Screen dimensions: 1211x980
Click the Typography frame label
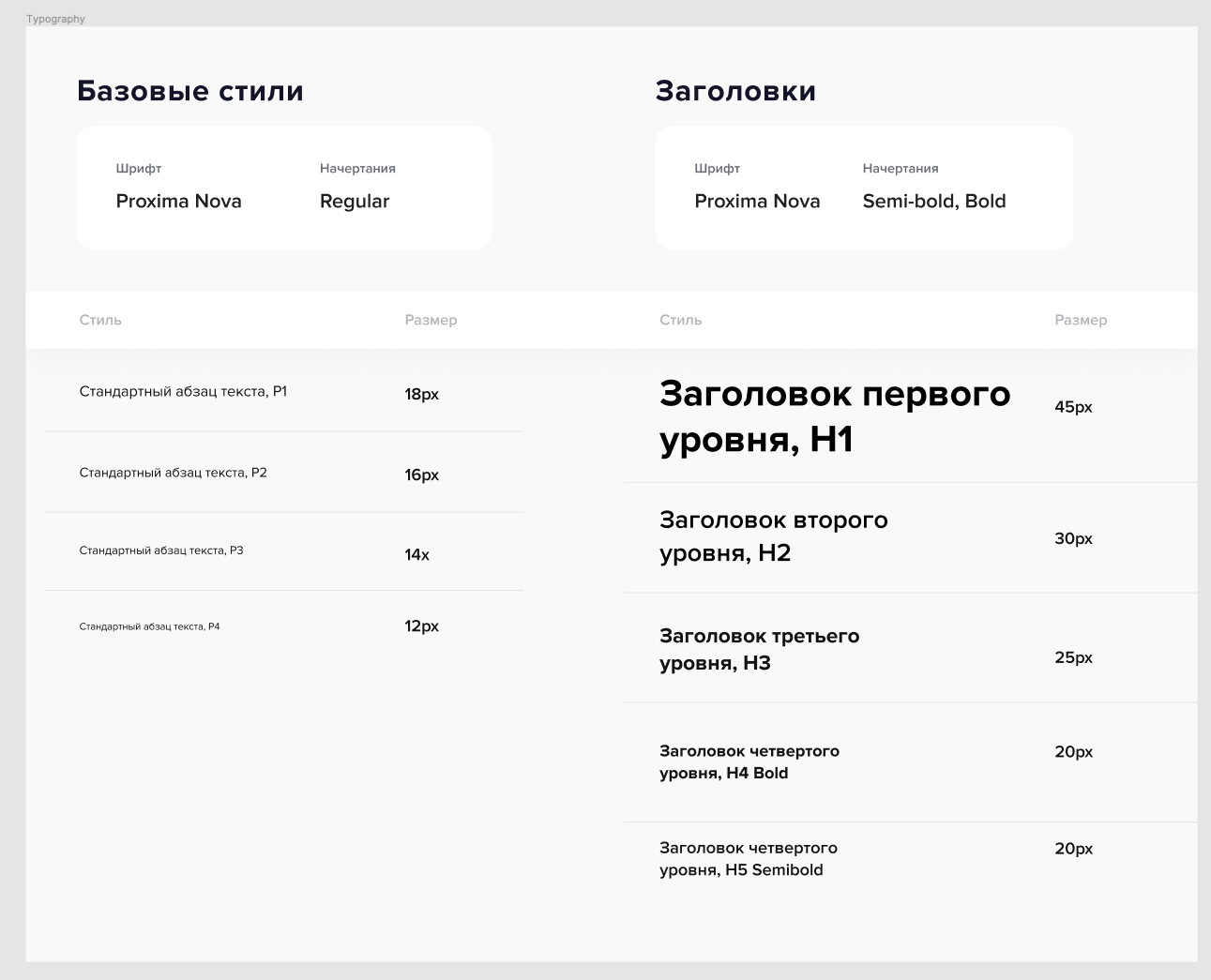(x=56, y=18)
